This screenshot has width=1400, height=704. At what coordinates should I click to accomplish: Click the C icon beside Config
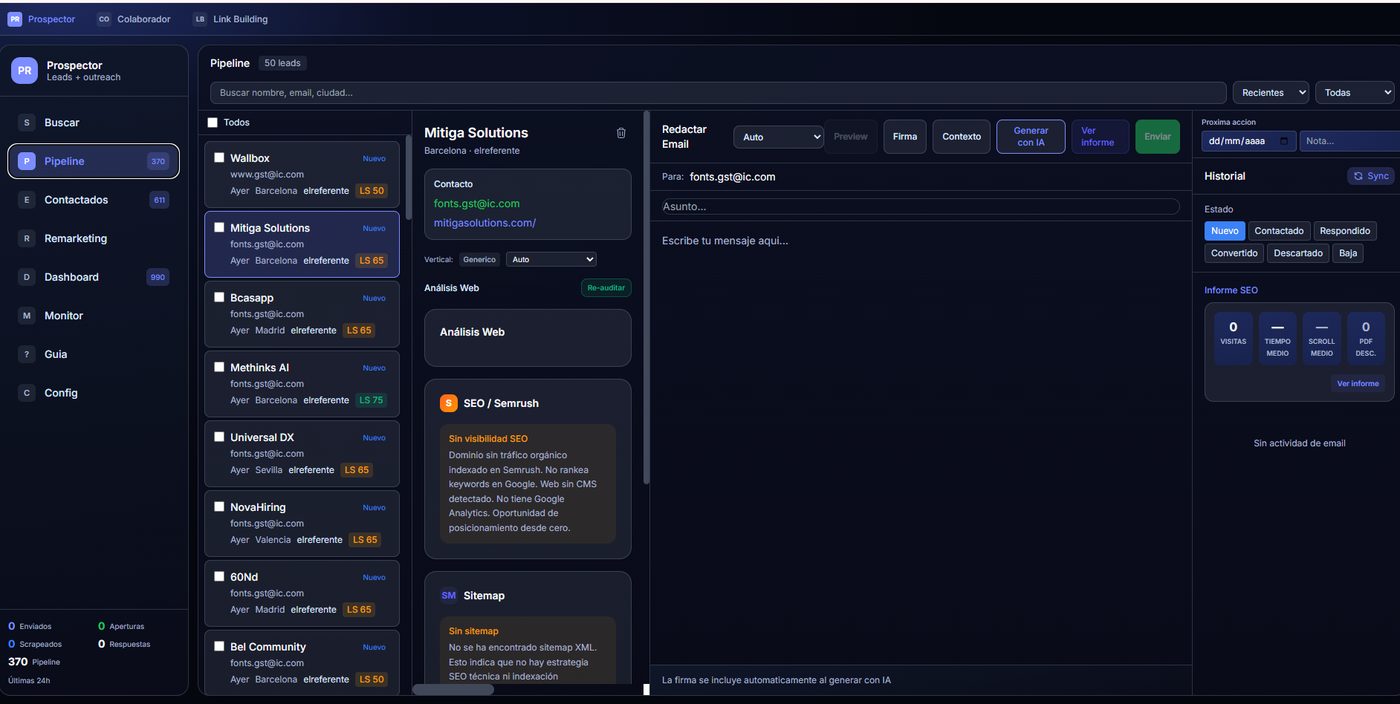[x=27, y=393]
